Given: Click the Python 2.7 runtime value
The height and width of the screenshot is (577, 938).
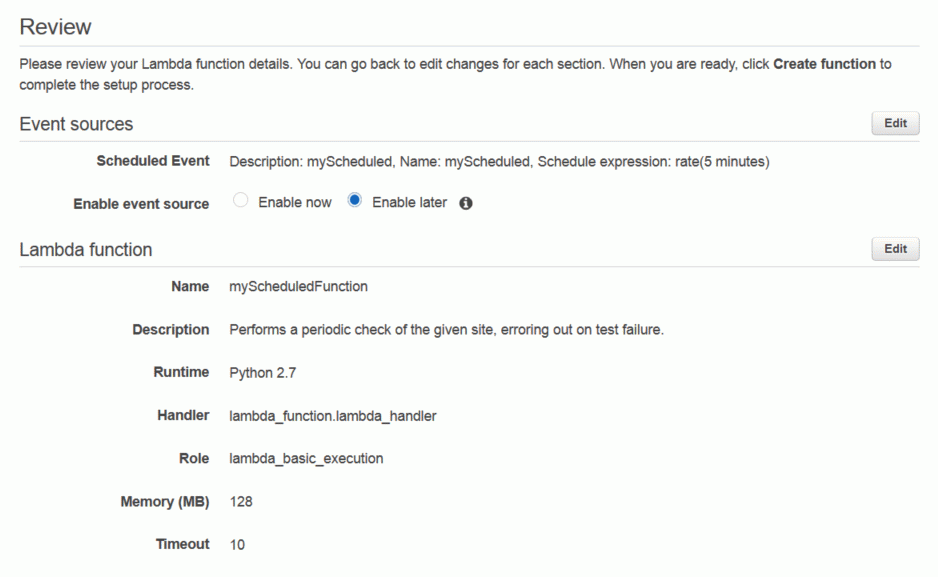Looking at the screenshot, I should [263, 373].
